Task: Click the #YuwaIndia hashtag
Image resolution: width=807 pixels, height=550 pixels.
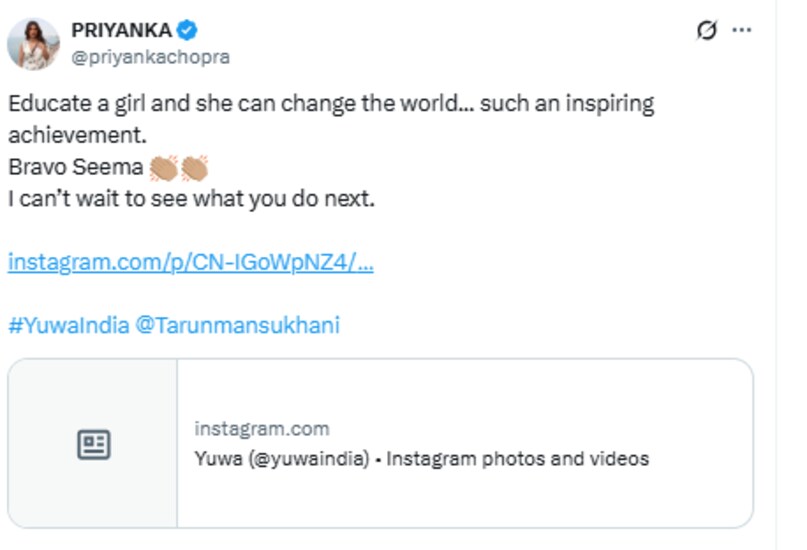Action: [67, 326]
